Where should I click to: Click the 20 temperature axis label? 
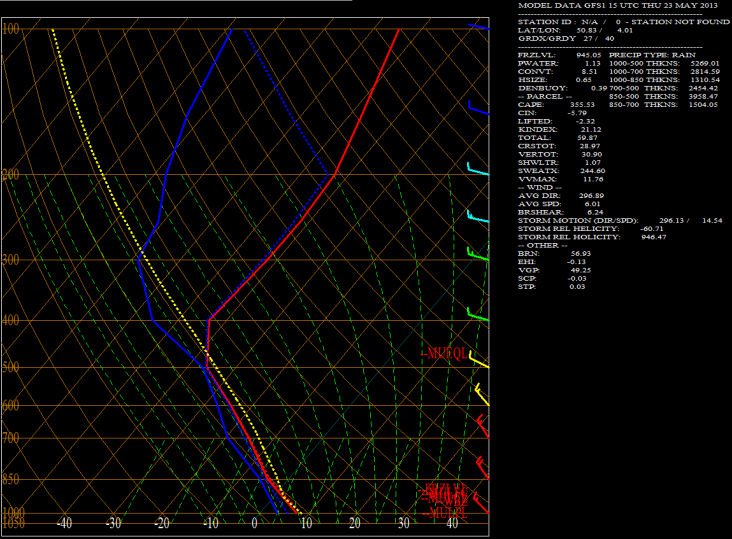coord(355,523)
